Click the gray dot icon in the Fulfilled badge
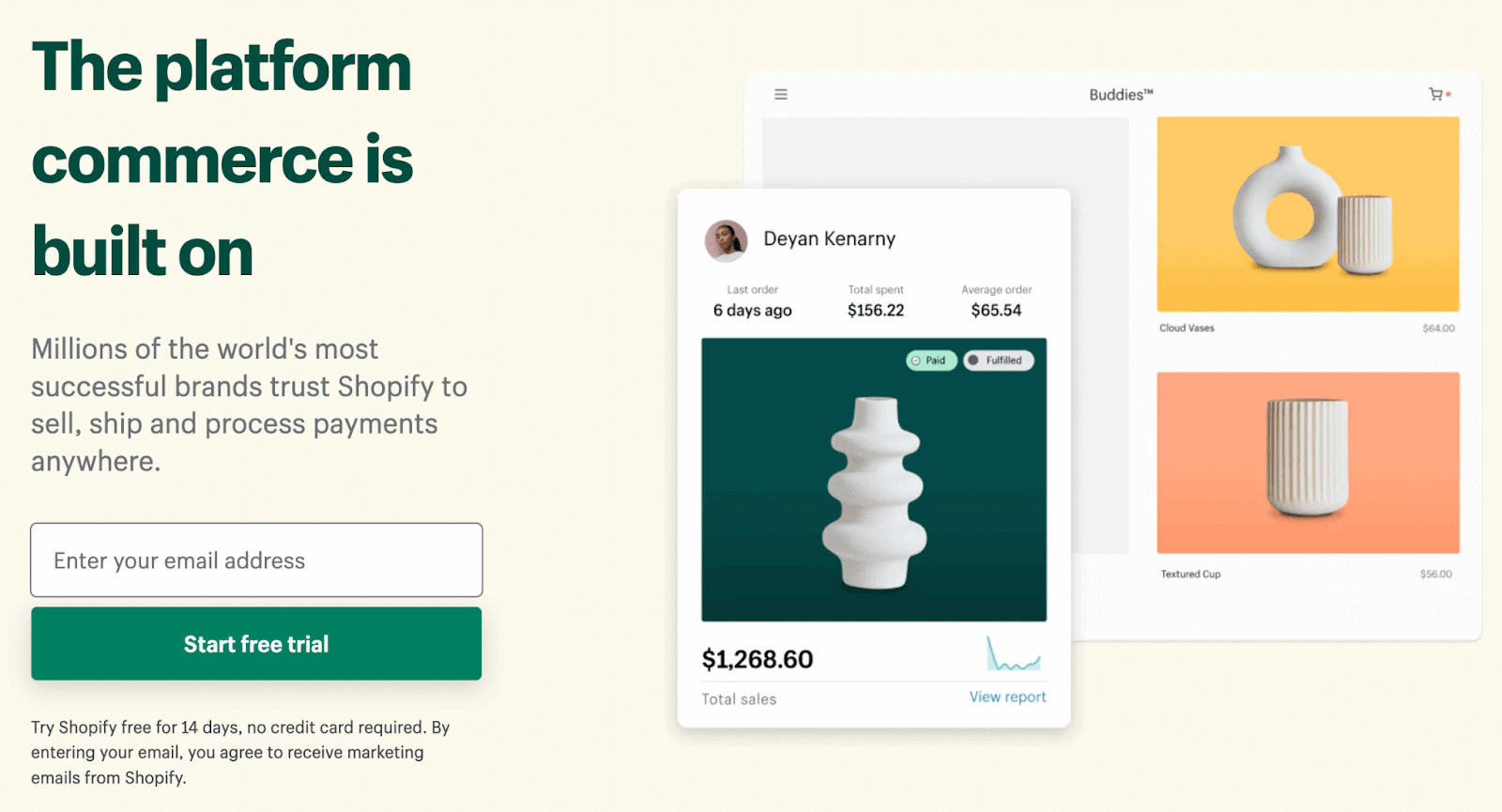The width and height of the screenshot is (1502, 812). pos(973,360)
